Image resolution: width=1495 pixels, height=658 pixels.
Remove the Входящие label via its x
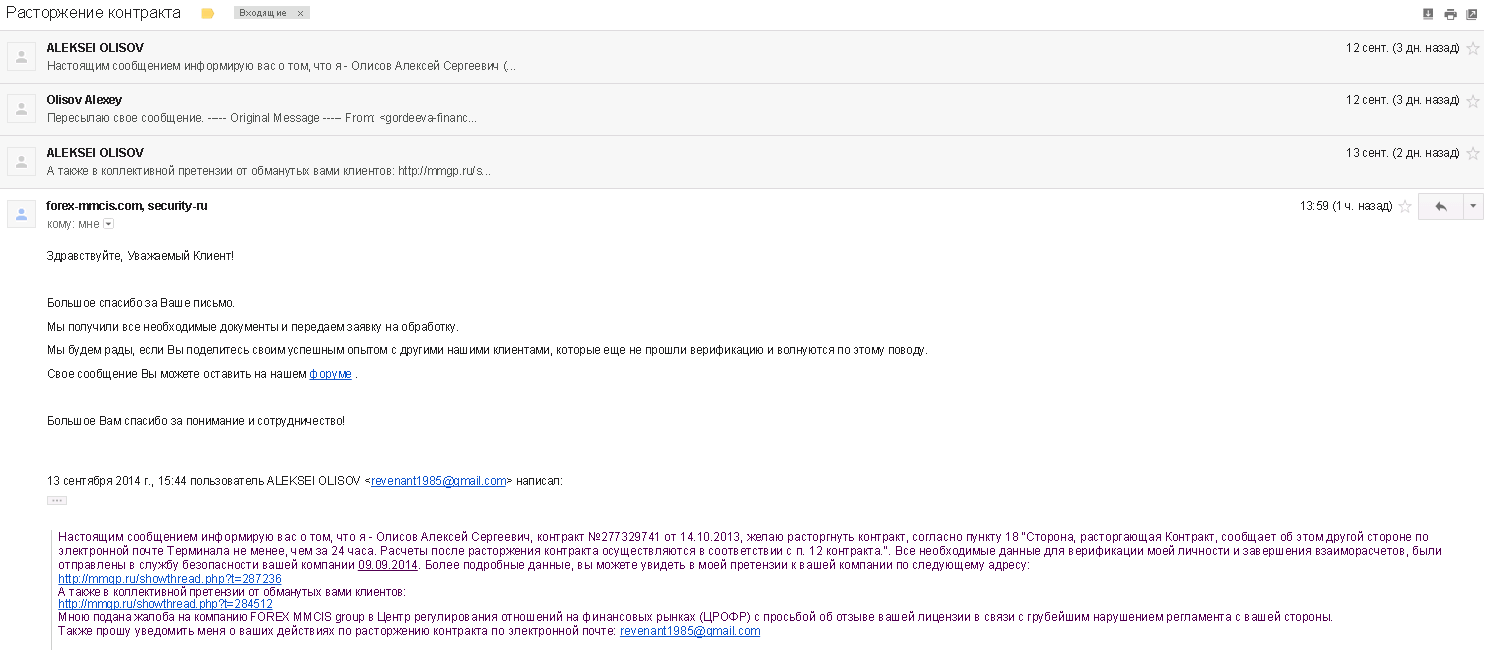pos(300,13)
